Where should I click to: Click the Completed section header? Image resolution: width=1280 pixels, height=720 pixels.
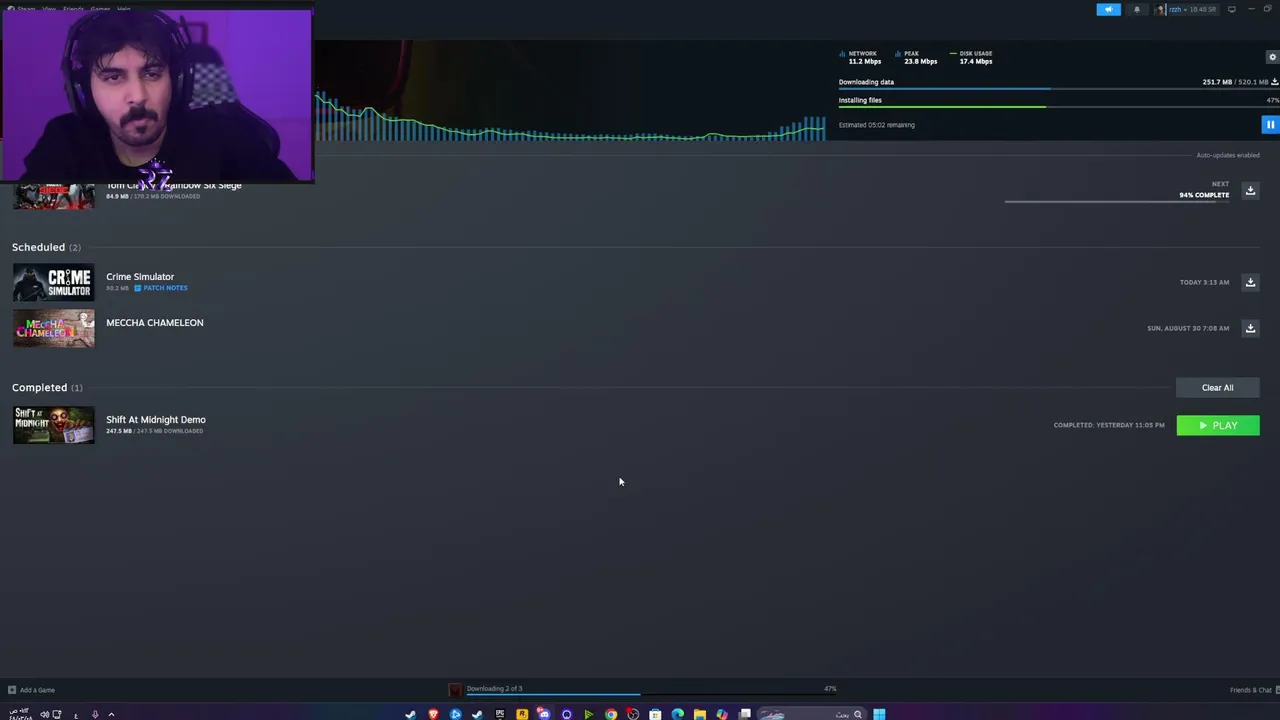tap(47, 387)
